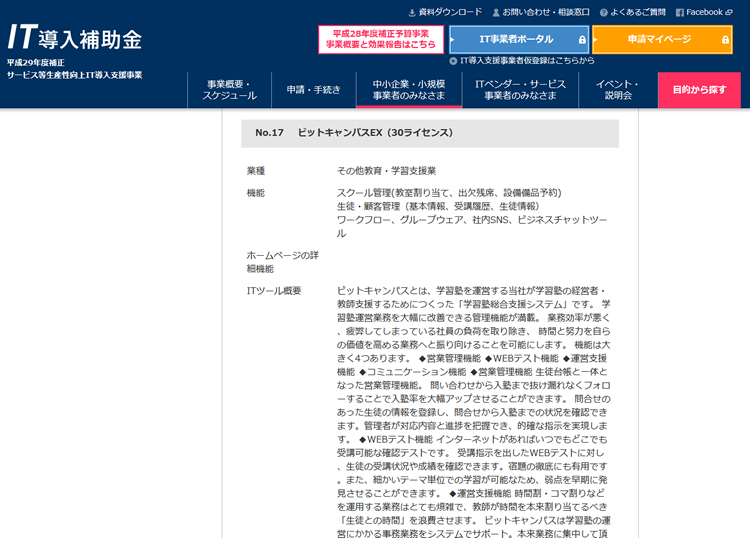Click the question mark icon beside よくあるご質問
Image resolution: width=750 pixels, height=538 pixels.
604,13
